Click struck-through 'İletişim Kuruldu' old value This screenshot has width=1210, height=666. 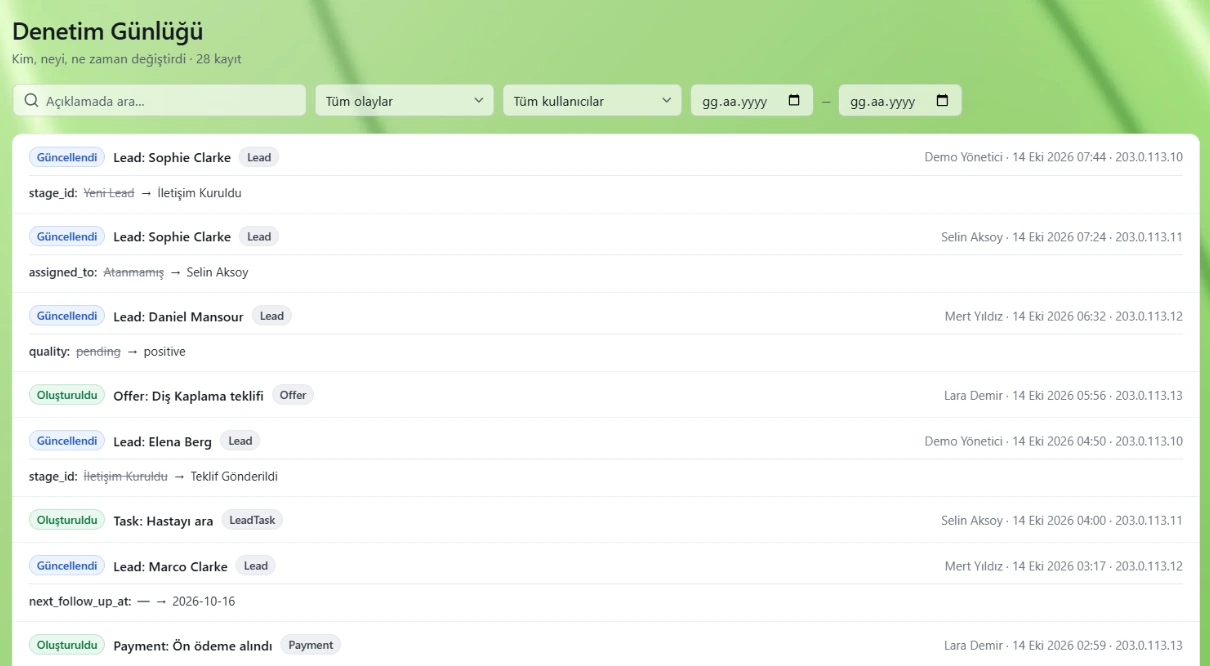(126, 476)
